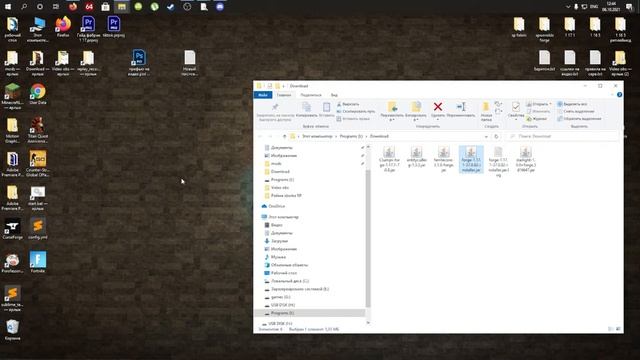This screenshot has height=360, width=640.
Task: Click the Этот компьютер breadcrumb in address bar
Action: tap(317, 136)
